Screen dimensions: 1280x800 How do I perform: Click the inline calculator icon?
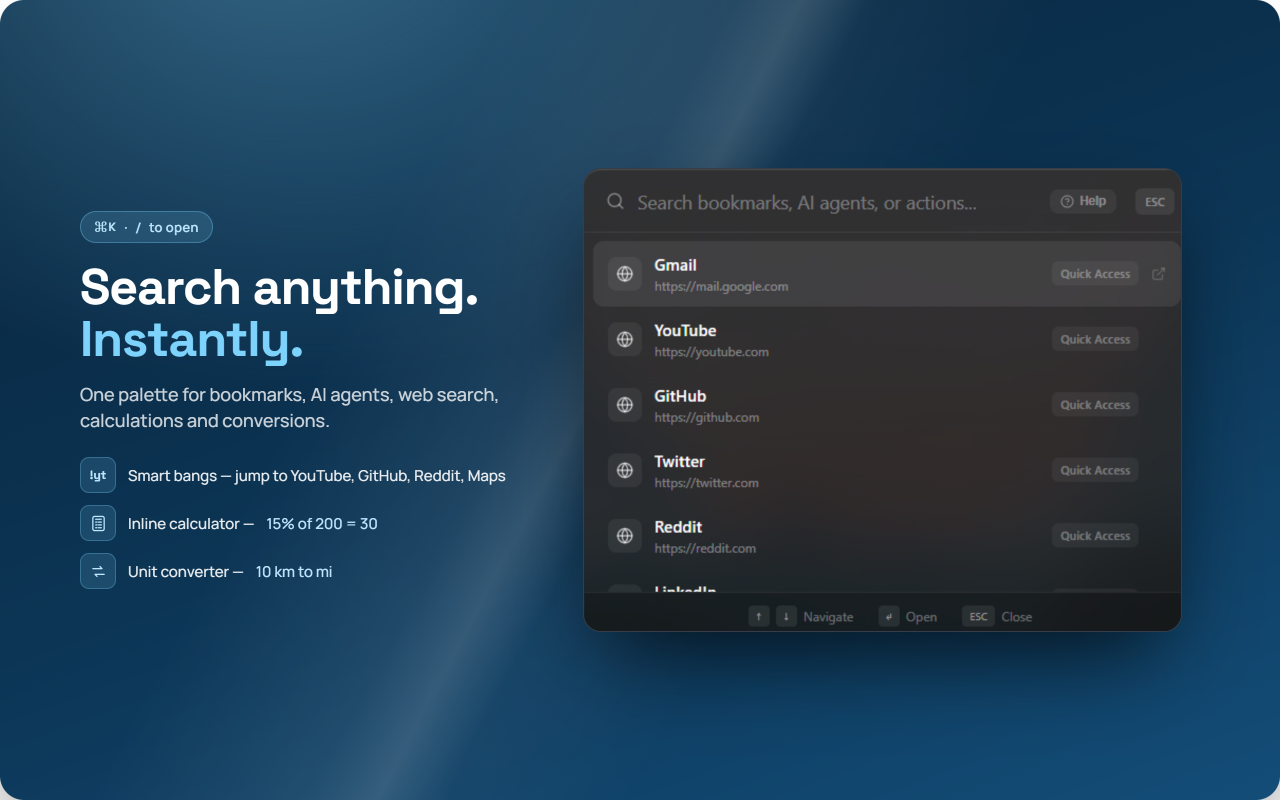98,523
